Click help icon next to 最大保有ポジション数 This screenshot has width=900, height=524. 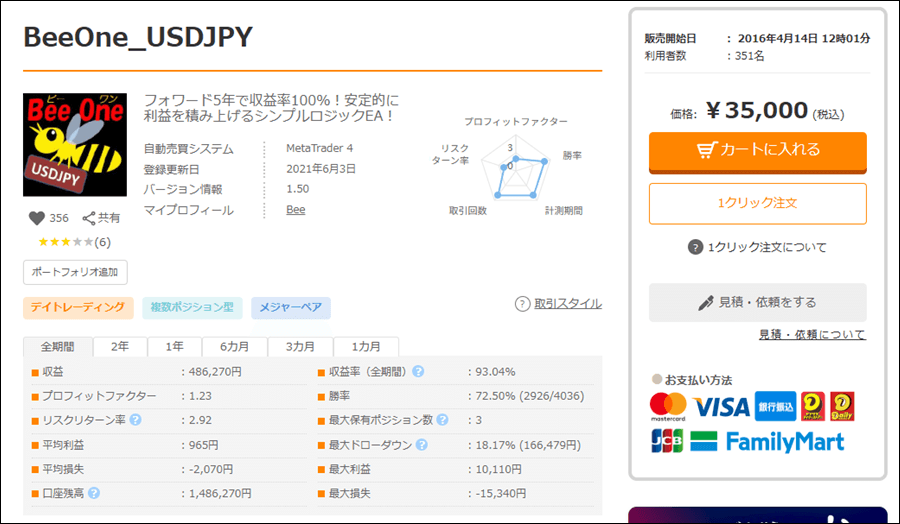(442, 420)
